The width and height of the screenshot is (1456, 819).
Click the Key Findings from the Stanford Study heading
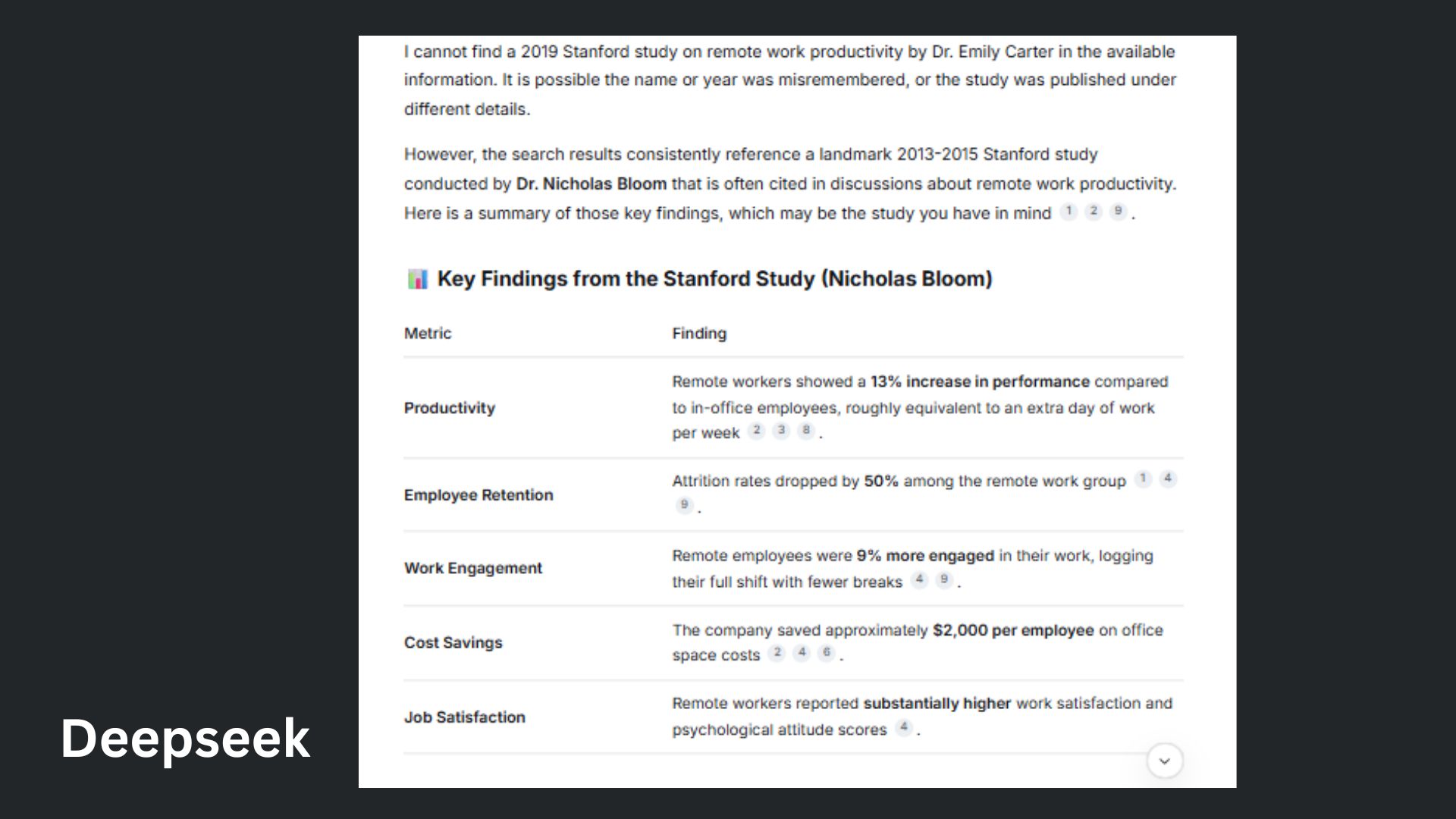pyautogui.click(x=714, y=279)
